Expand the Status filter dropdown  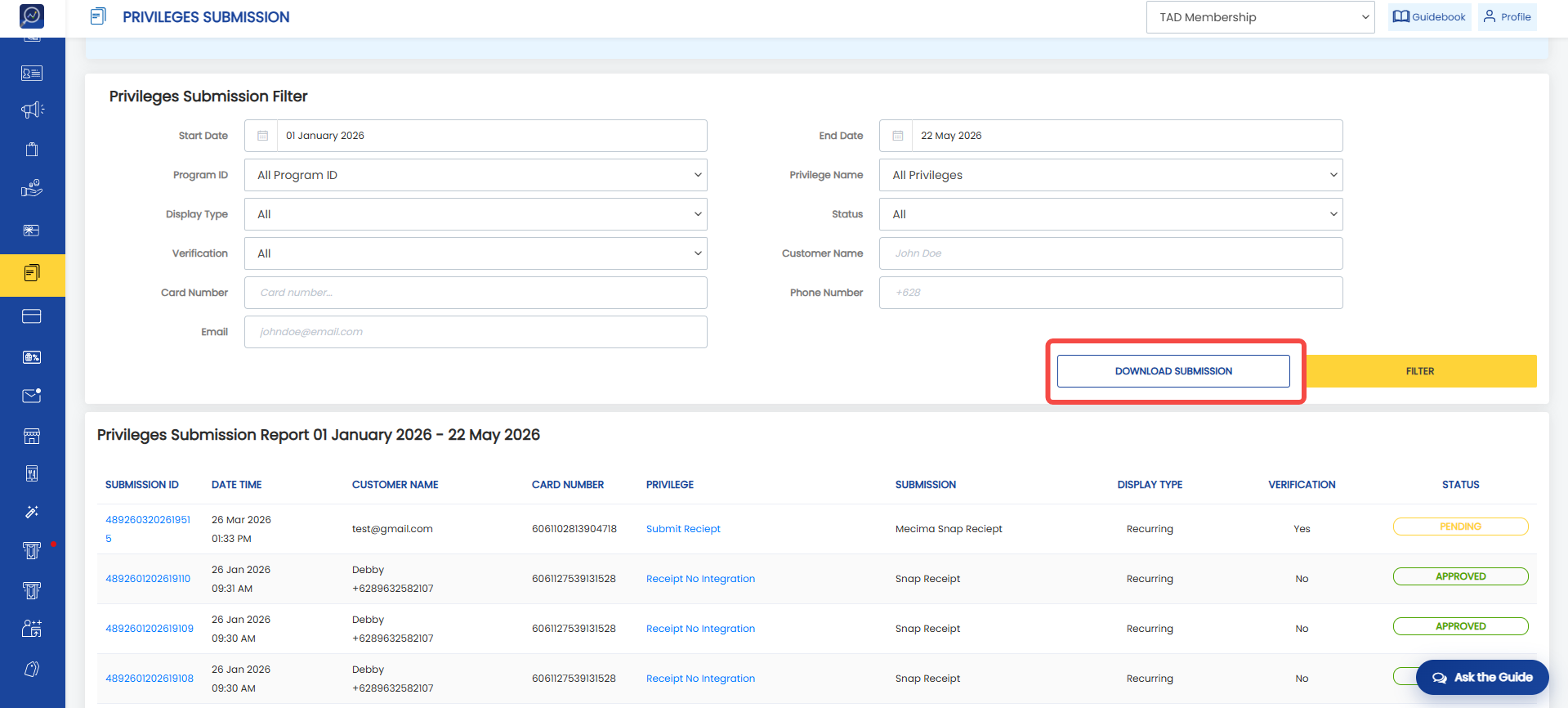(1111, 214)
